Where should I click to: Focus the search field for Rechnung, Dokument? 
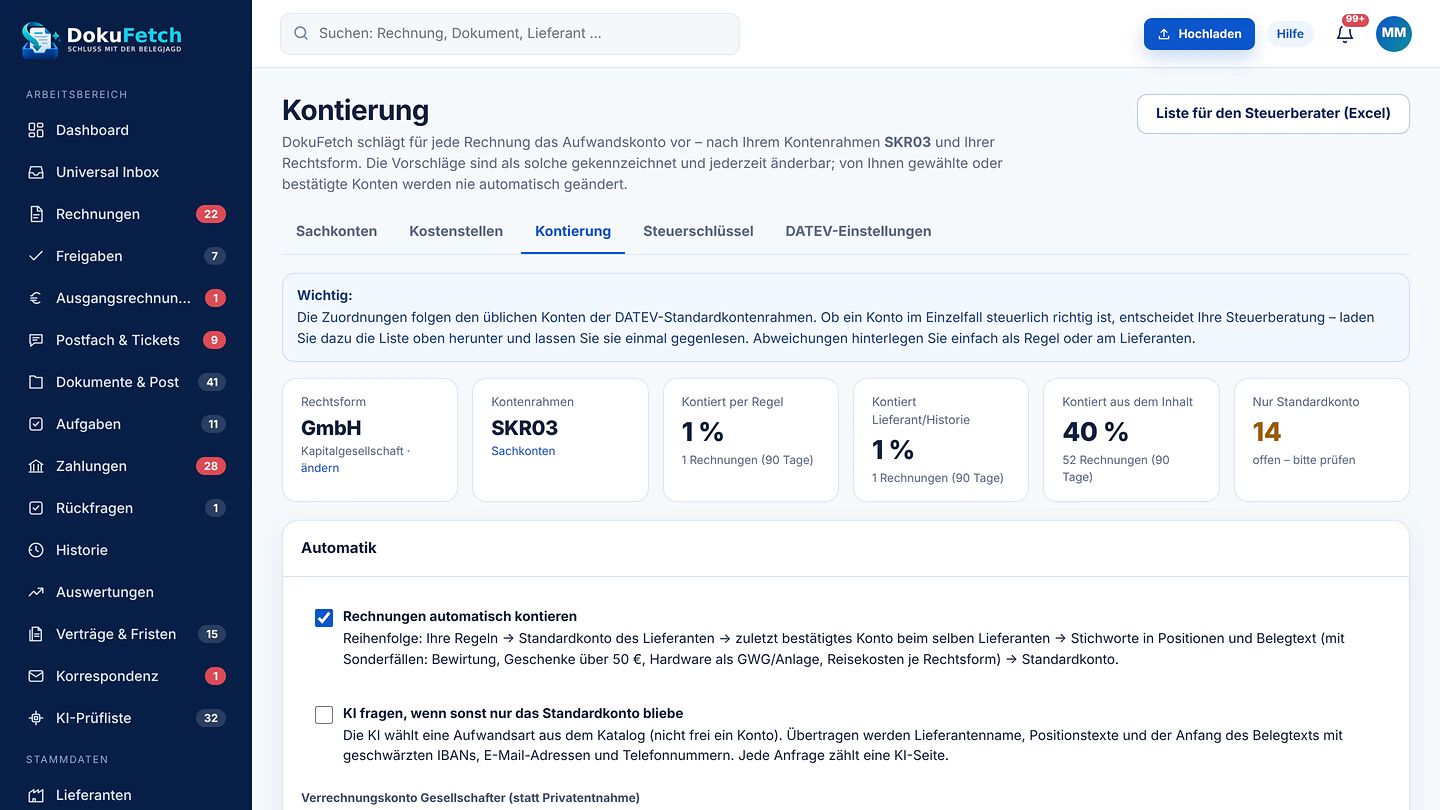tap(510, 34)
